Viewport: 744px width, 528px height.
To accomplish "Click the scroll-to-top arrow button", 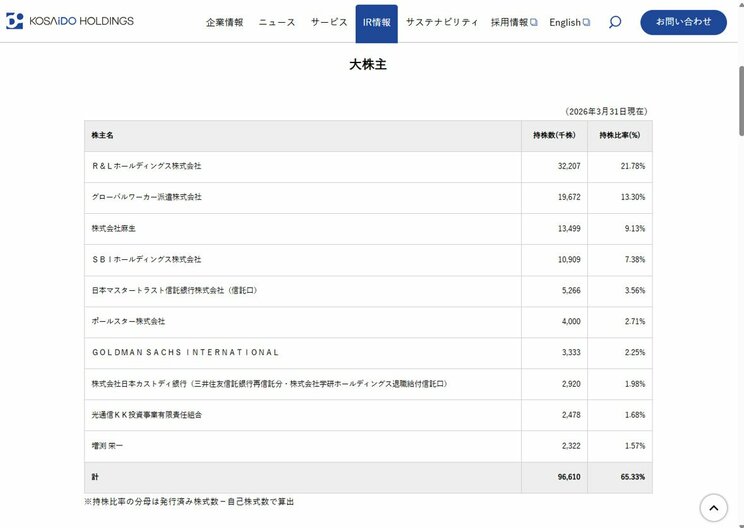I will (713, 508).
